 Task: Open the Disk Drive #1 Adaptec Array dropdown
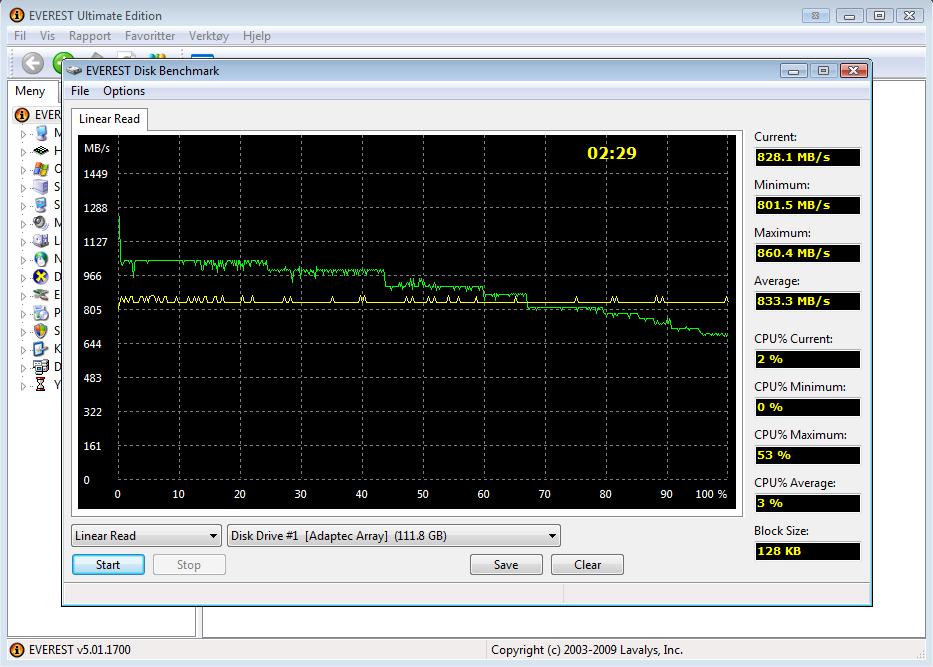pos(393,536)
